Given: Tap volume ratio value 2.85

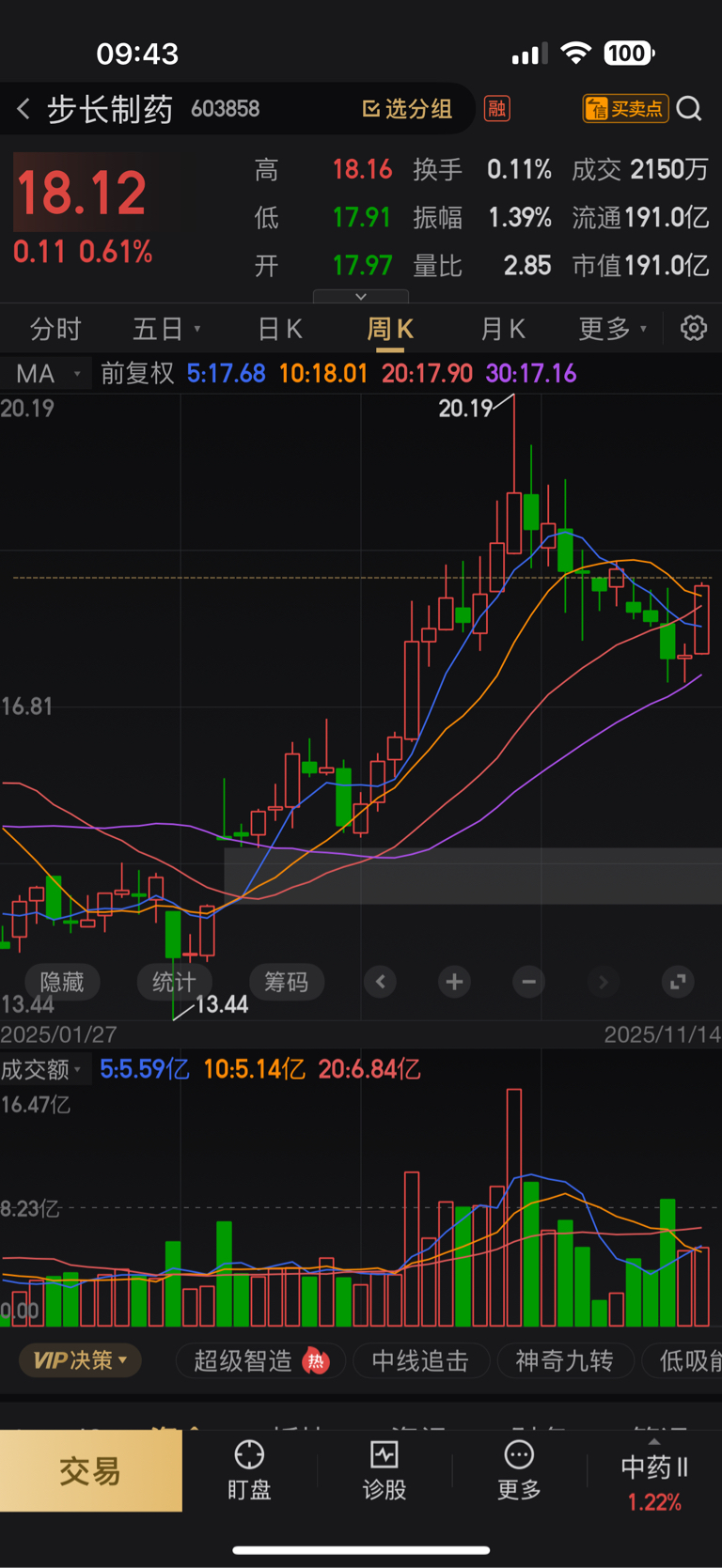Looking at the screenshot, I should (527, 265).
